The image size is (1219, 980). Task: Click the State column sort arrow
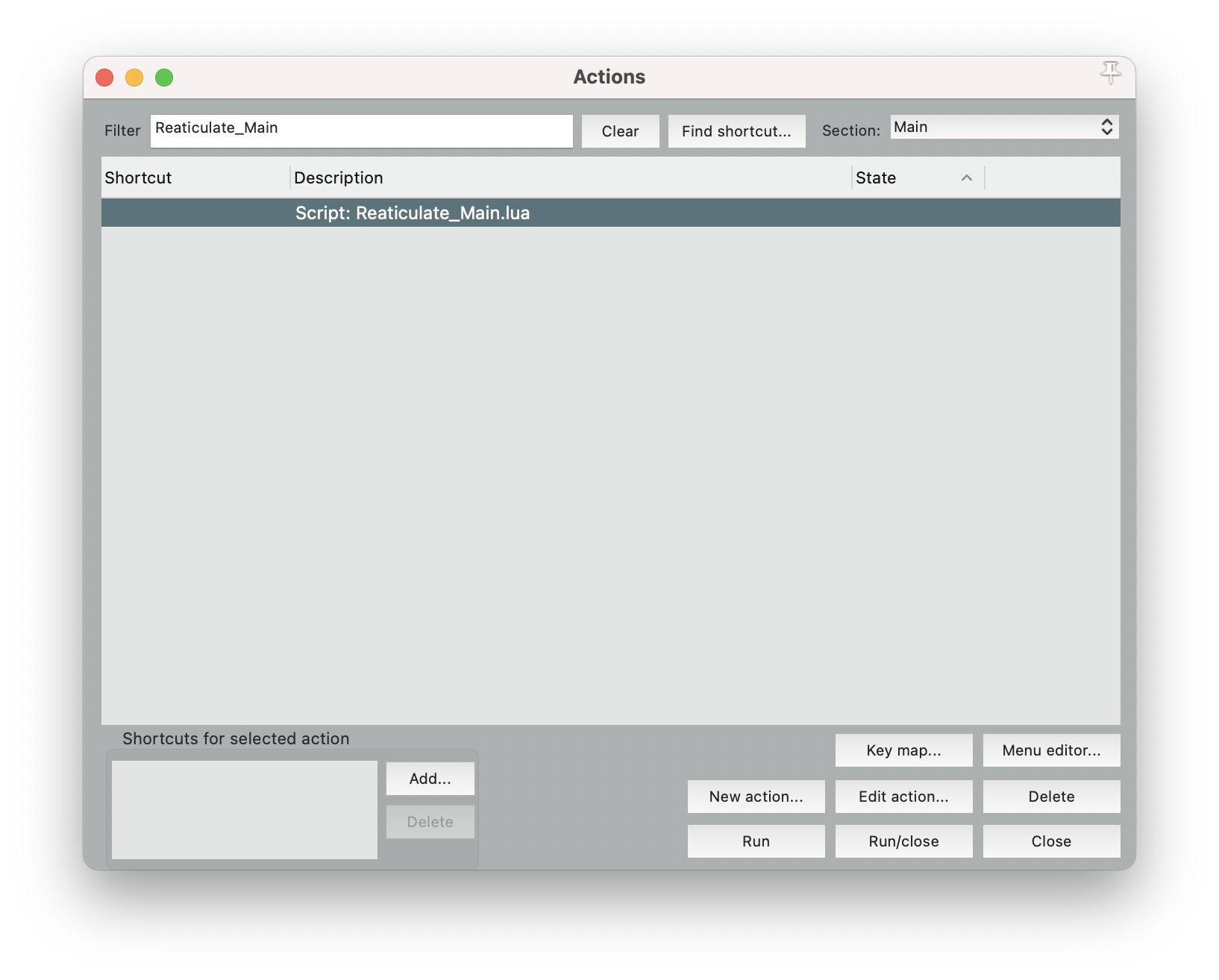[x=966, y=178]
